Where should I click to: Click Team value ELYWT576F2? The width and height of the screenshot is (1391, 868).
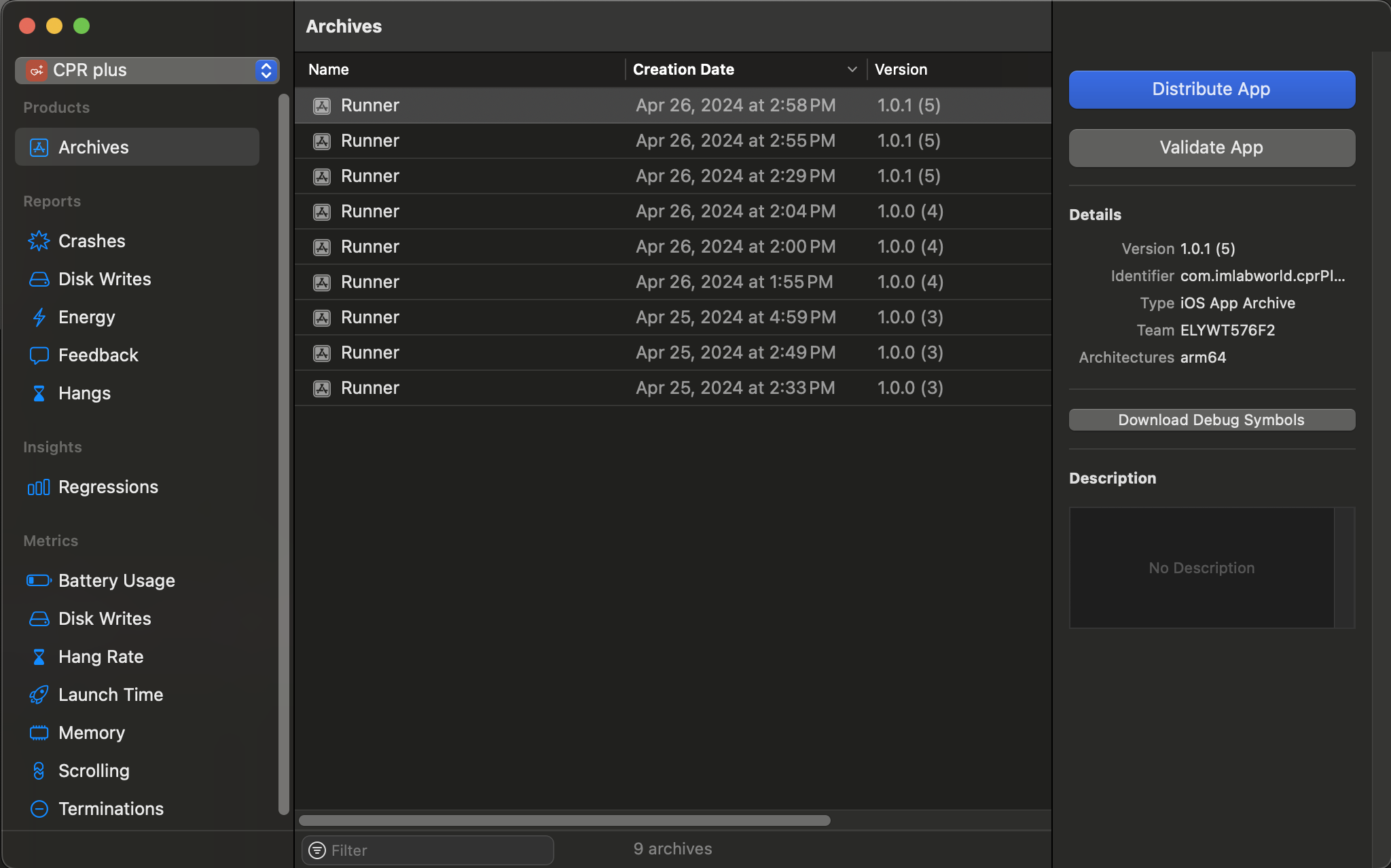pos(1227,330)
